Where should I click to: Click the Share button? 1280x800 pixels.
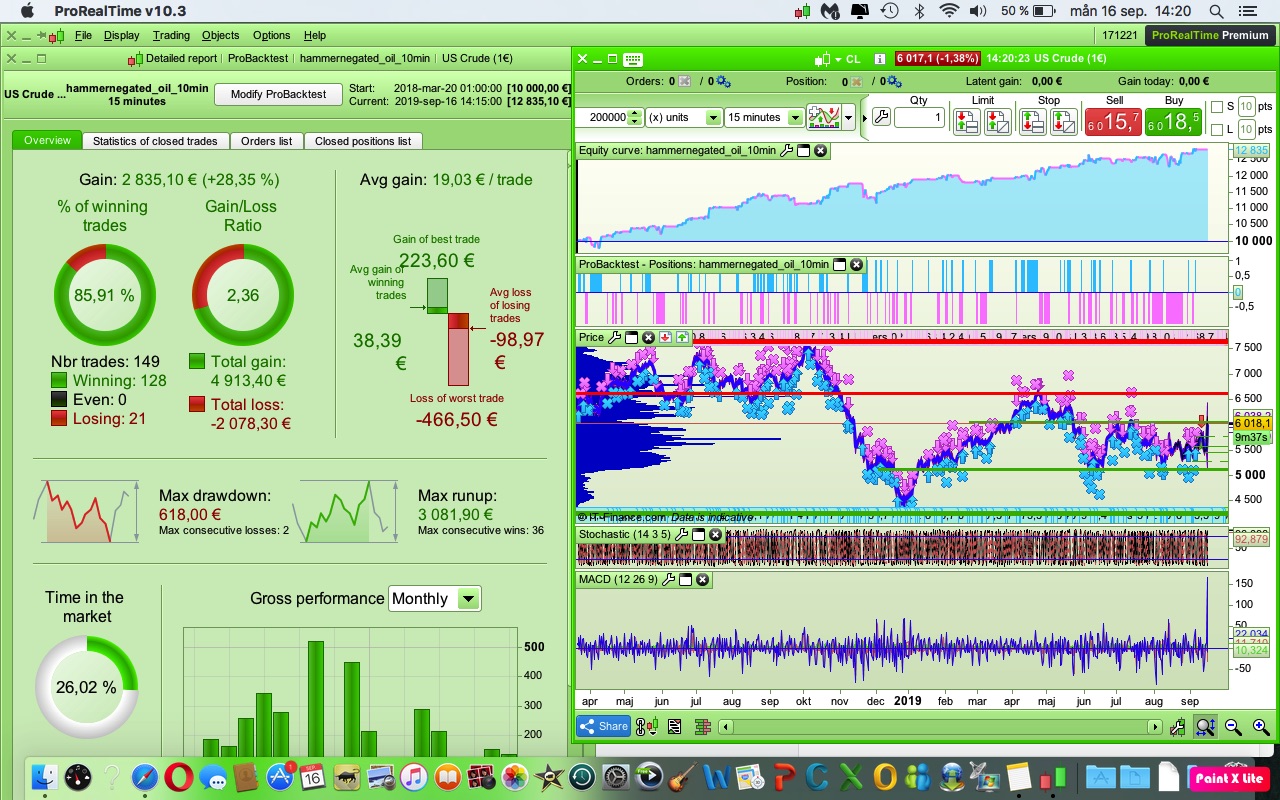click(603, 727)
